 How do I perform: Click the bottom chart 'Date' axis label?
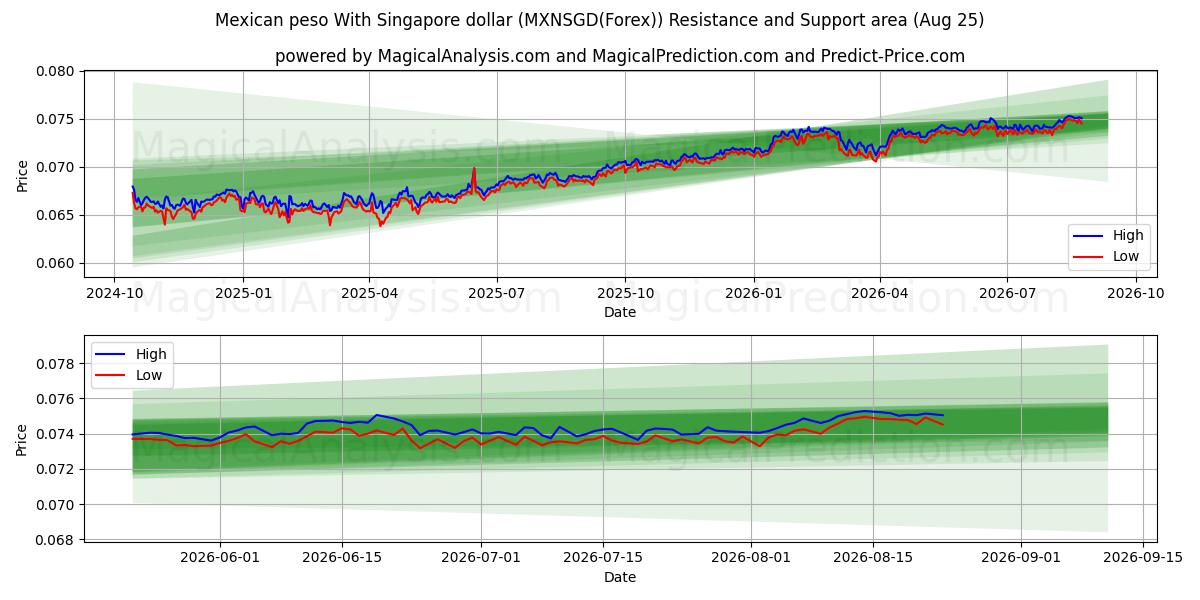pyautogui.click(x=620, y=577)
